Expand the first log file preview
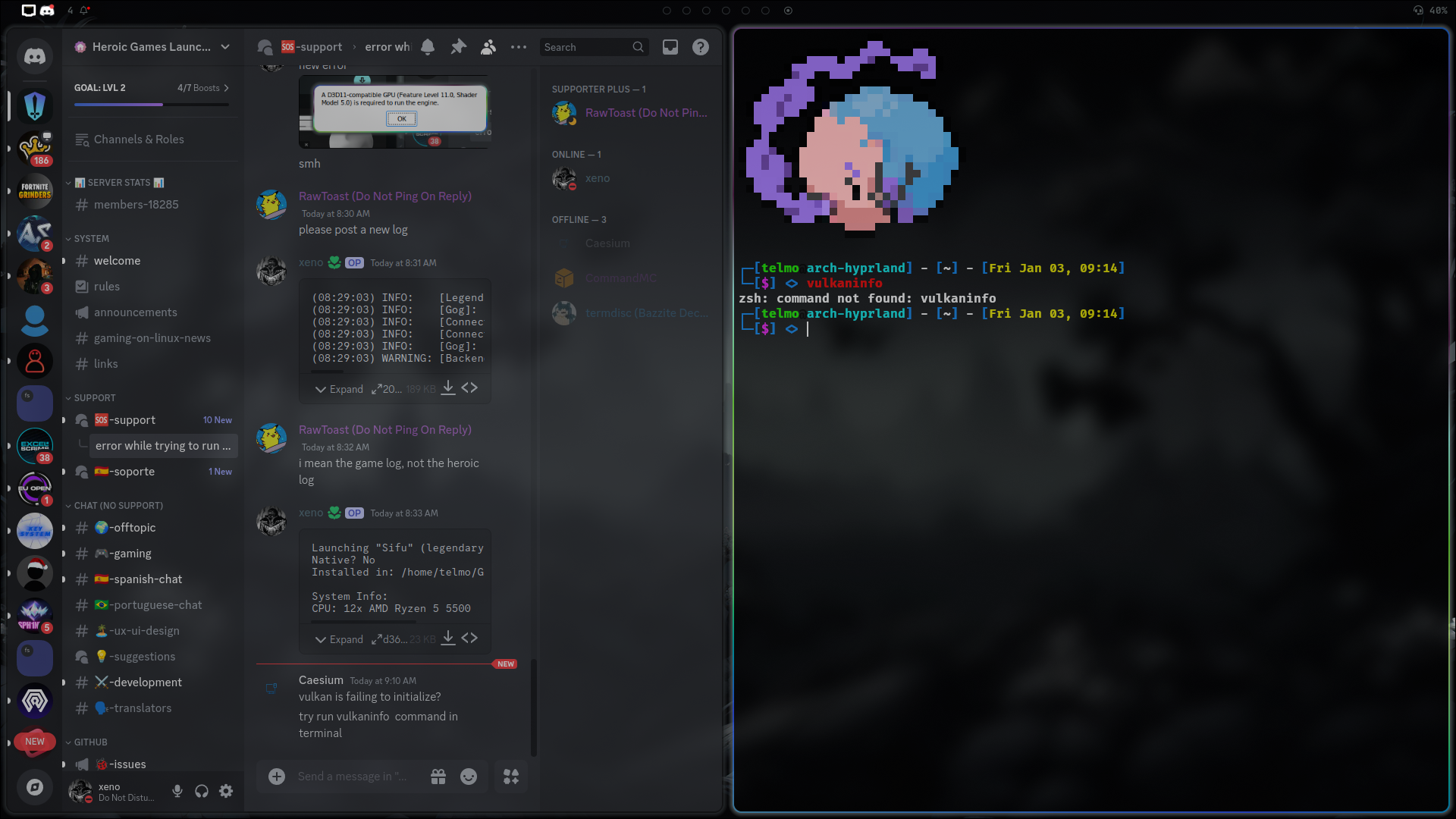 [x=339, y=389]
